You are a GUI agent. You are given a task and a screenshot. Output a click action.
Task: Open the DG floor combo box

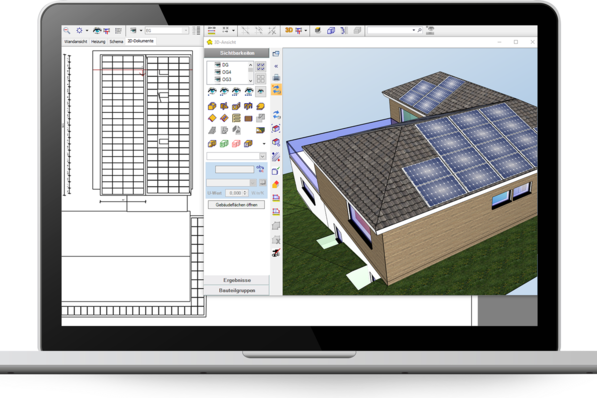click(166, 30)
